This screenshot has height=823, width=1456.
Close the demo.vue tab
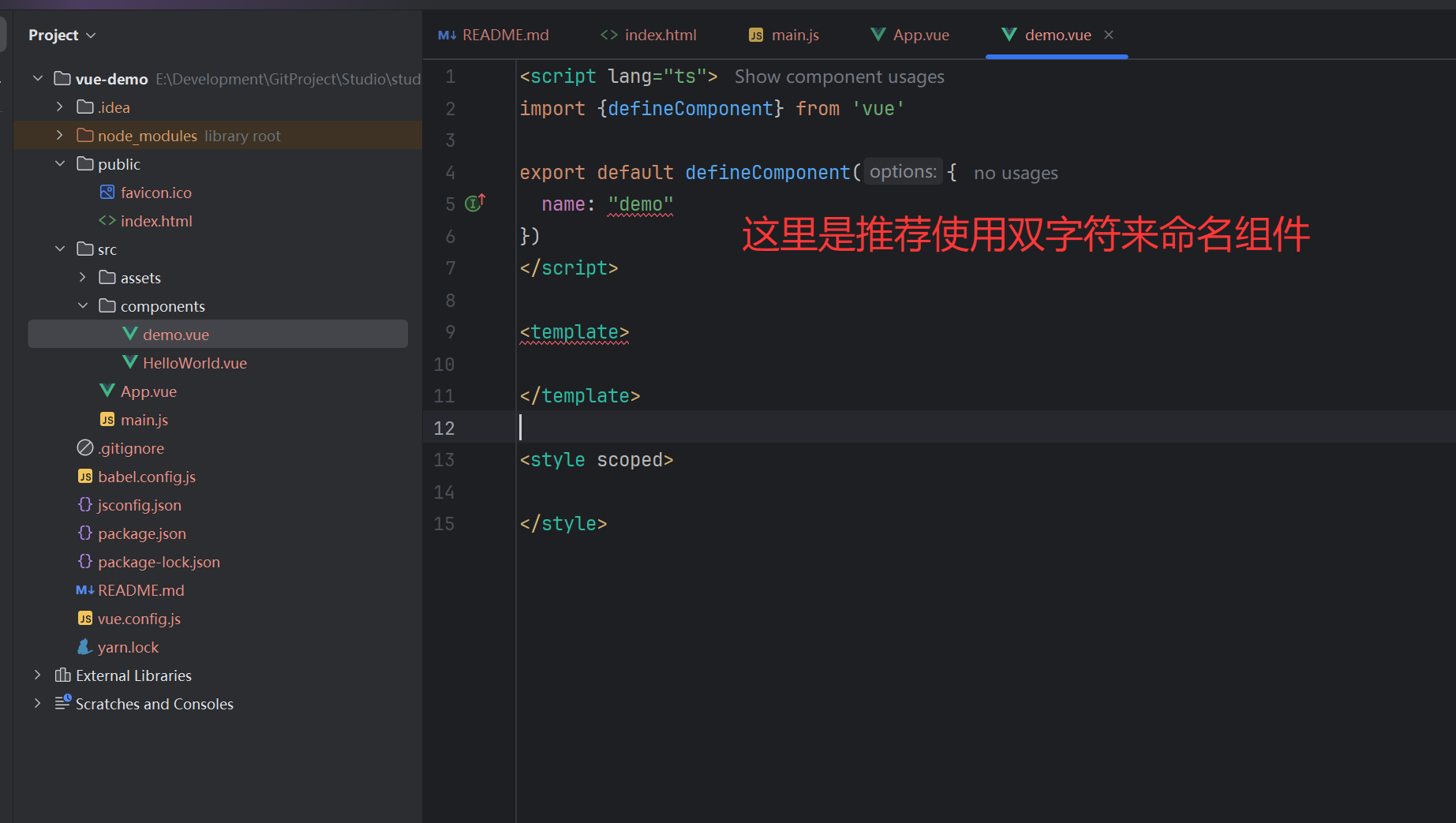[x=1109, y=35]
